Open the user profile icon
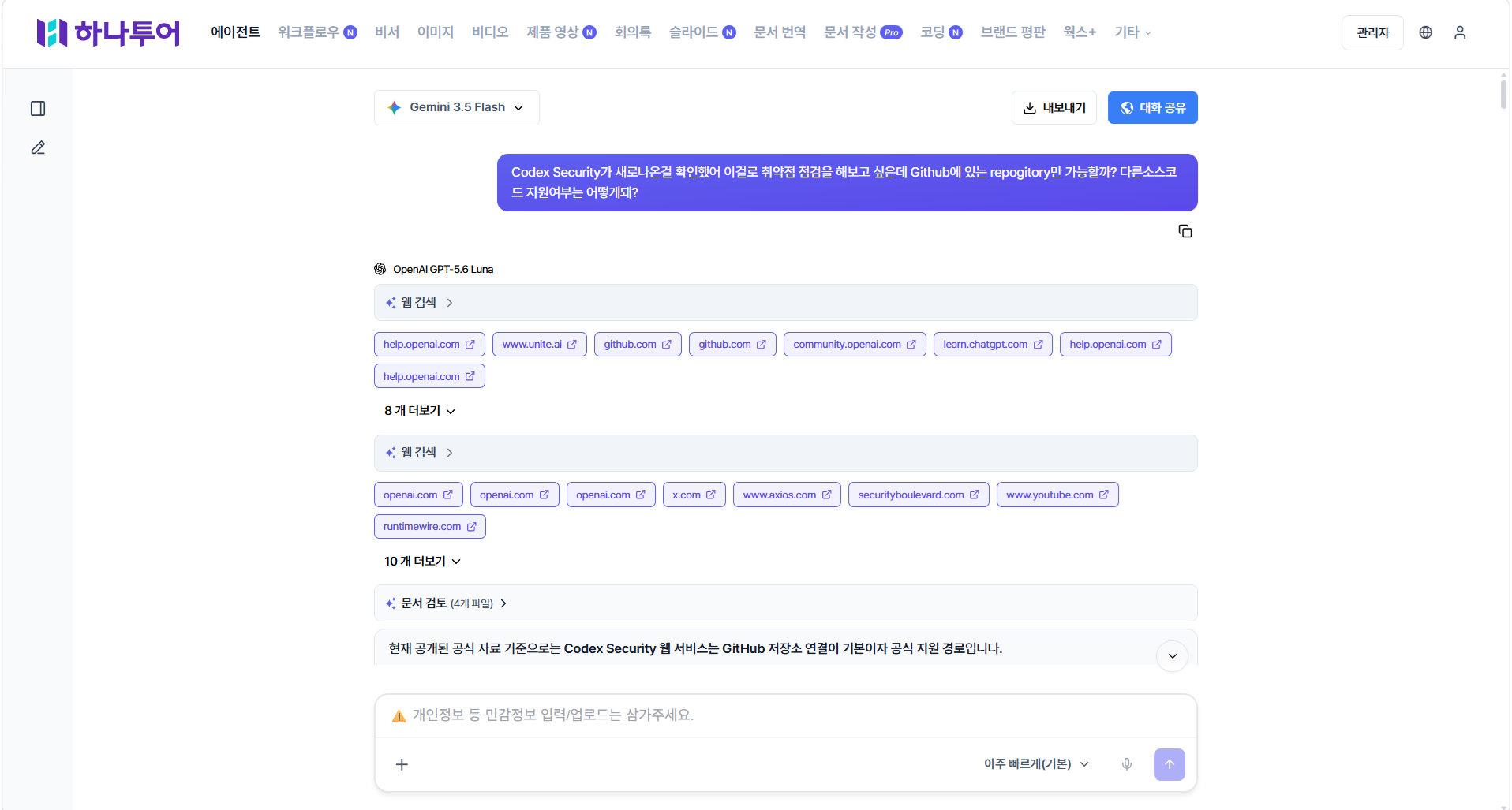Image resolution: width=1512 pixels, height=810 pixels. (x=1460, y=32)
